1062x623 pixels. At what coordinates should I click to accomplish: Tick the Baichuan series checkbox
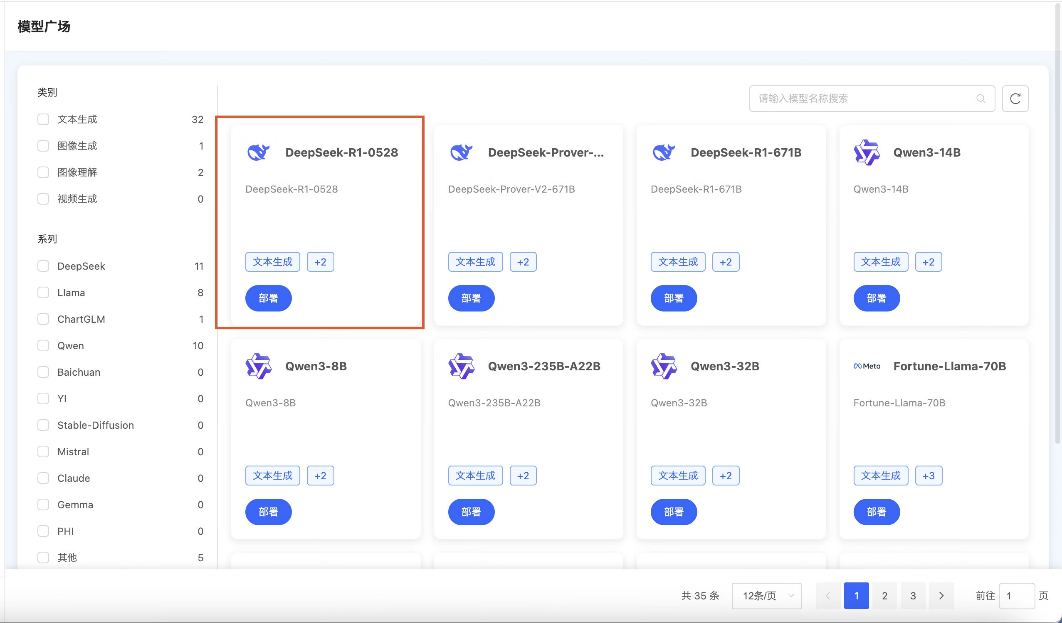click(x=43, y=372)
